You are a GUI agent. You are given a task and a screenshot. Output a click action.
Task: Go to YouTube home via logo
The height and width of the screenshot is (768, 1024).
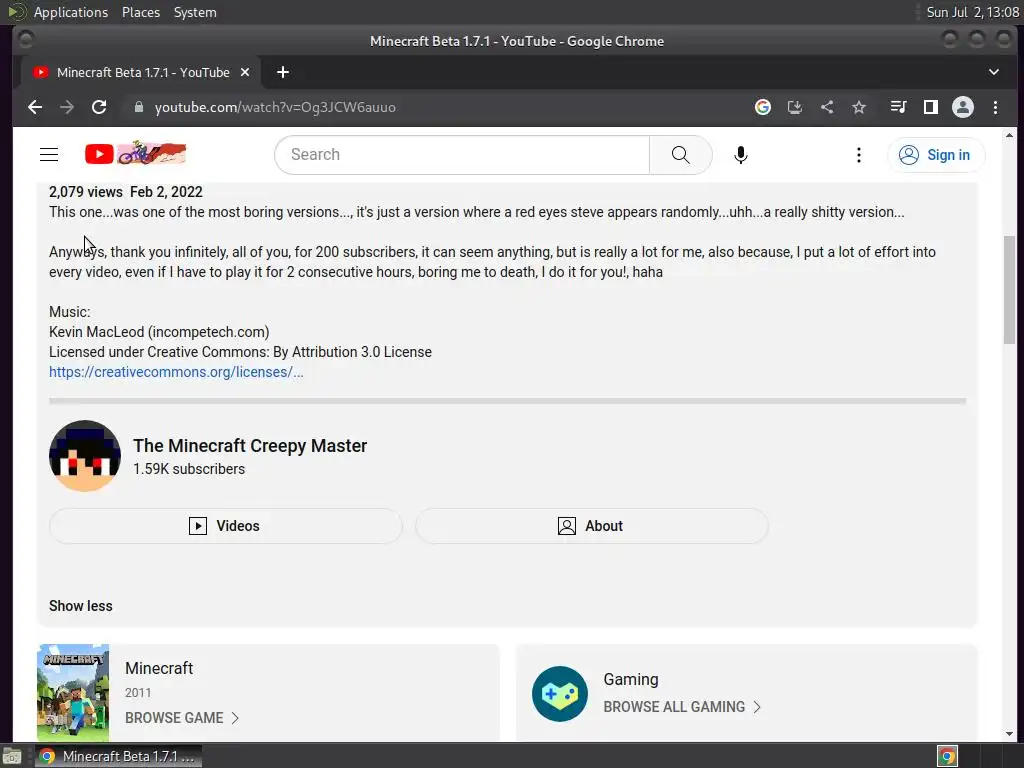pos(135,154)
